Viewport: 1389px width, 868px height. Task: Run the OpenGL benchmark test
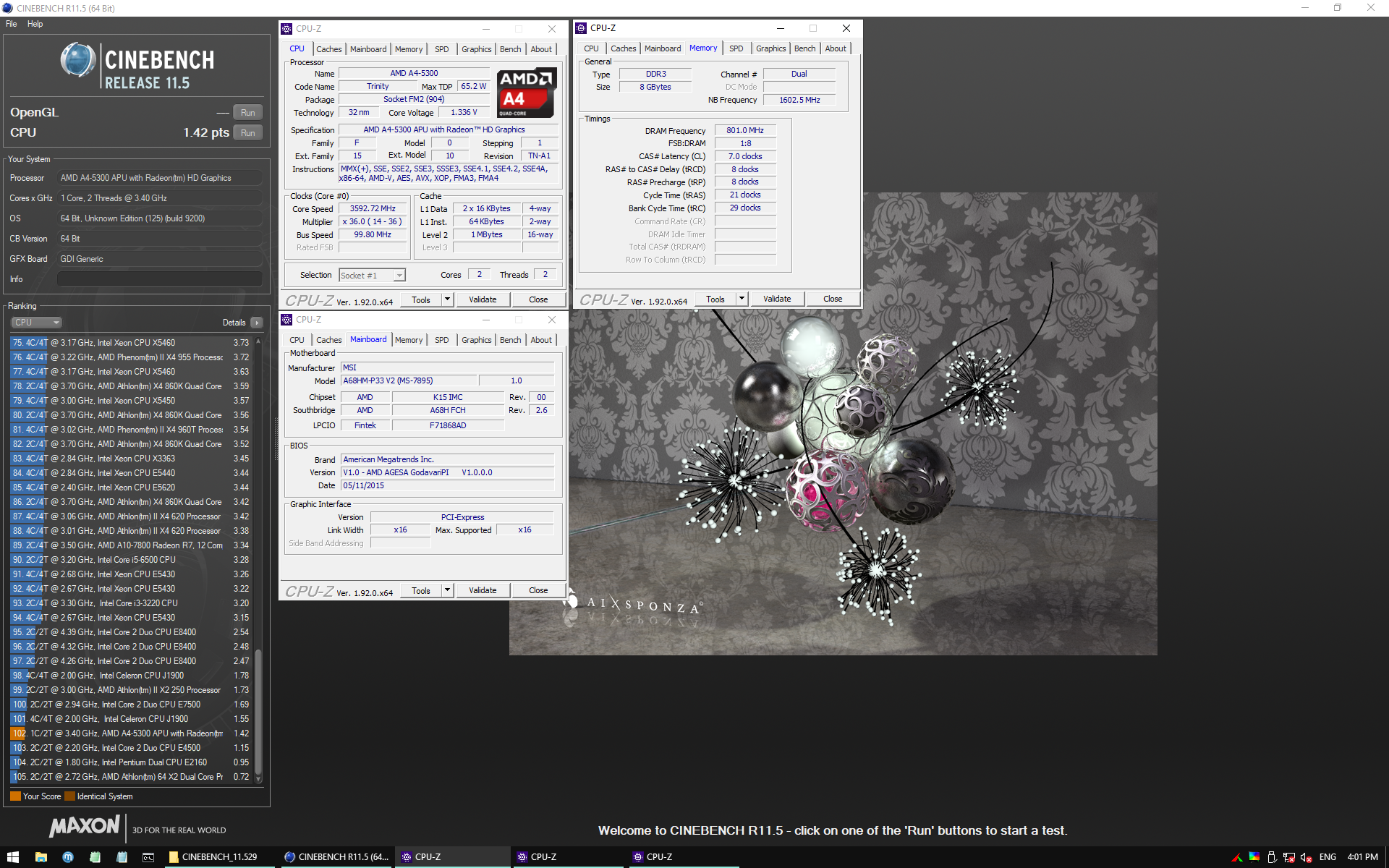click(x=248, y=113)
